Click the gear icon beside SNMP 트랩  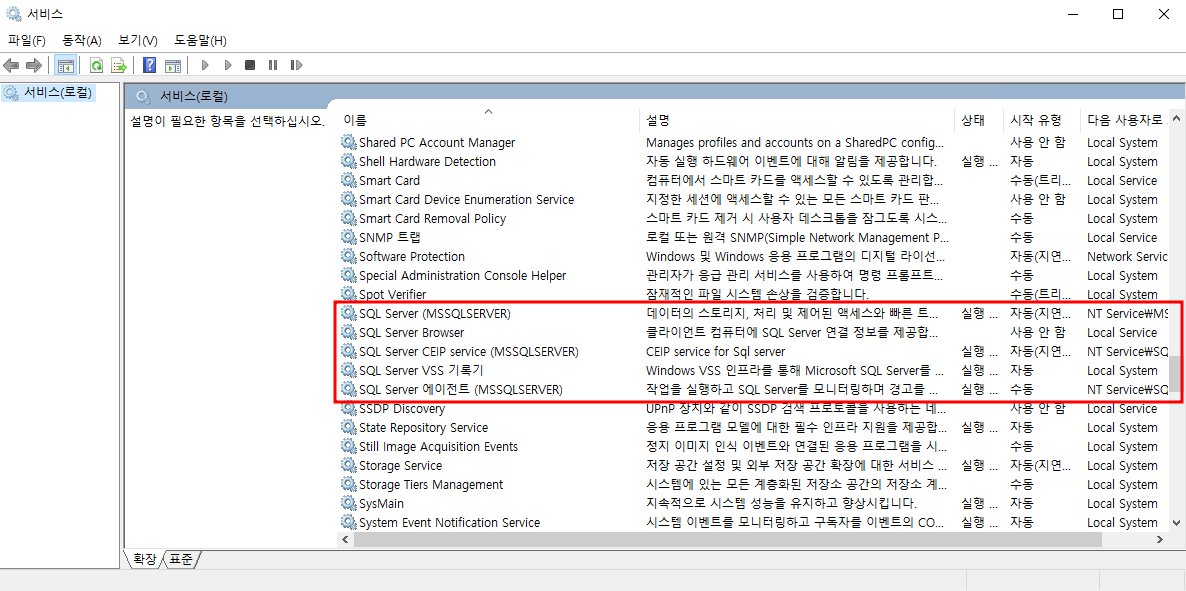point(348,237)
